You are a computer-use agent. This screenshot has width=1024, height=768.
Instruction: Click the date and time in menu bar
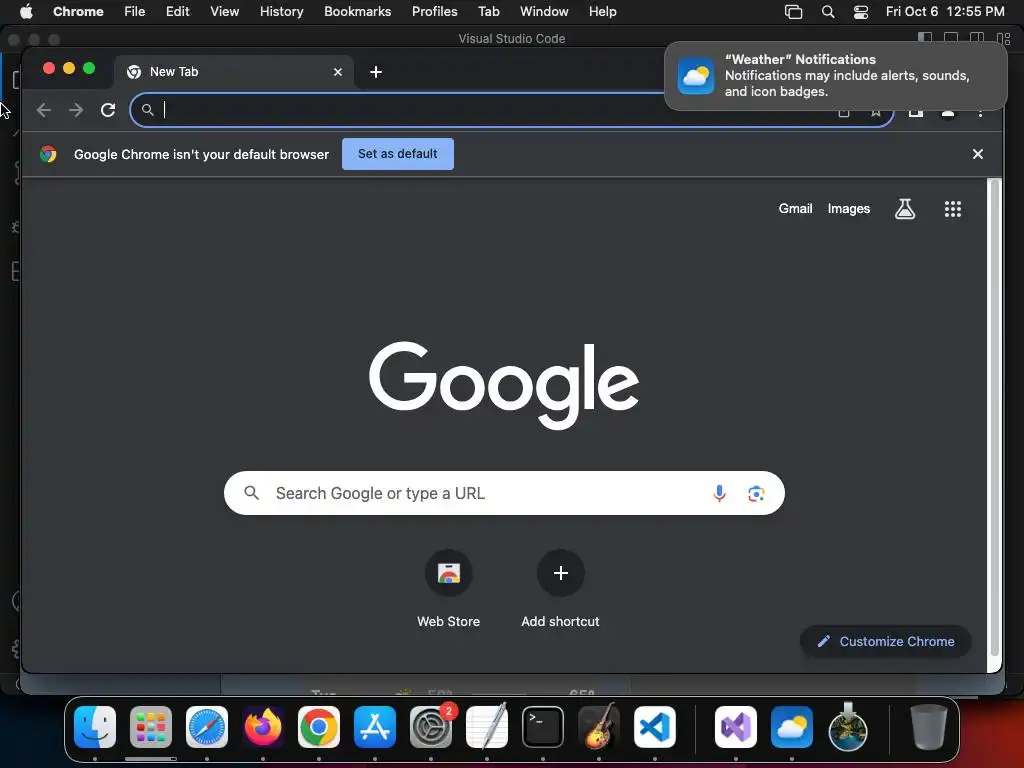click(x=944, y=12)
